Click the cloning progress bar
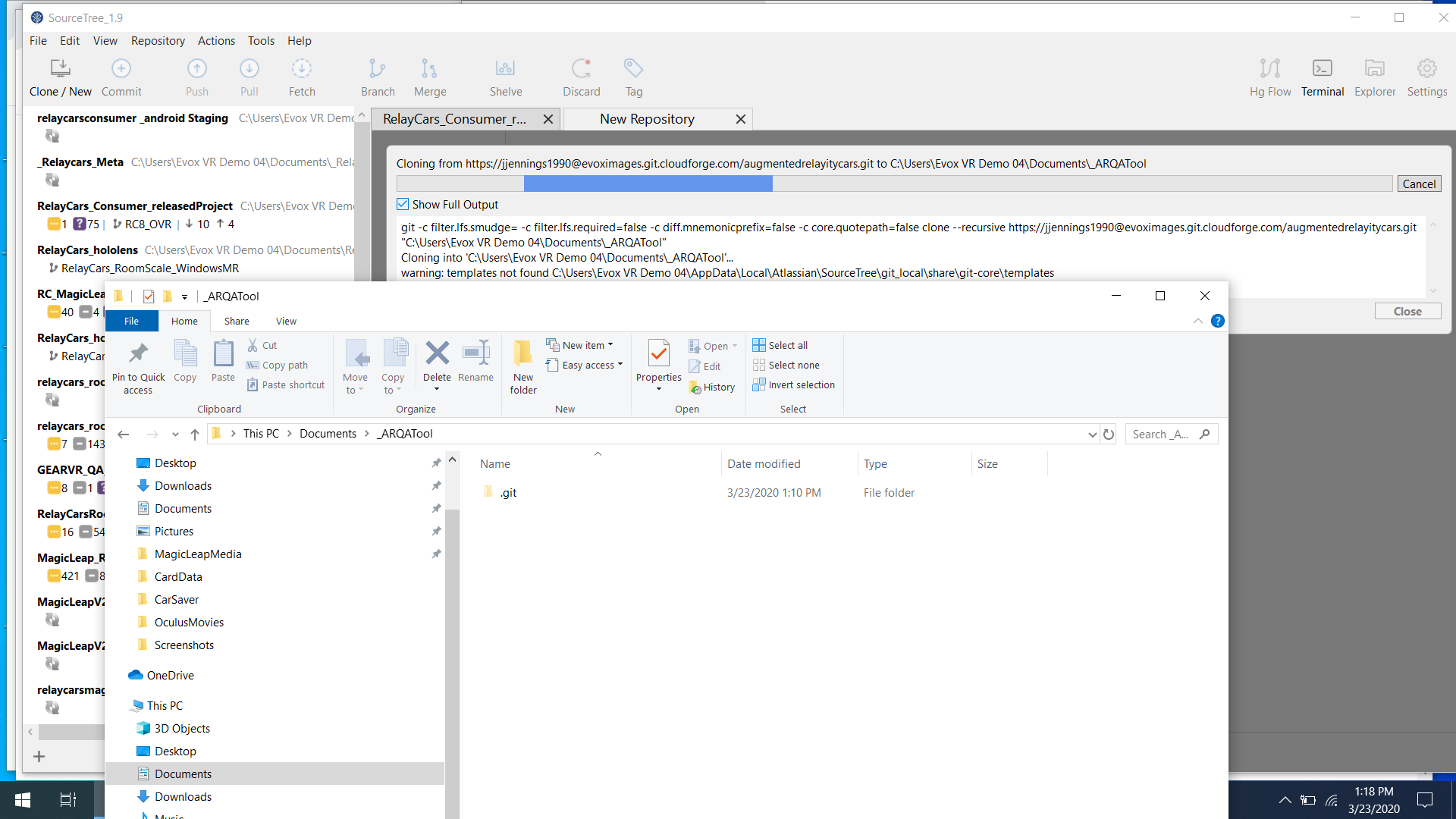This screenshot has width=1456, height=819. click(x=894, y=184)
